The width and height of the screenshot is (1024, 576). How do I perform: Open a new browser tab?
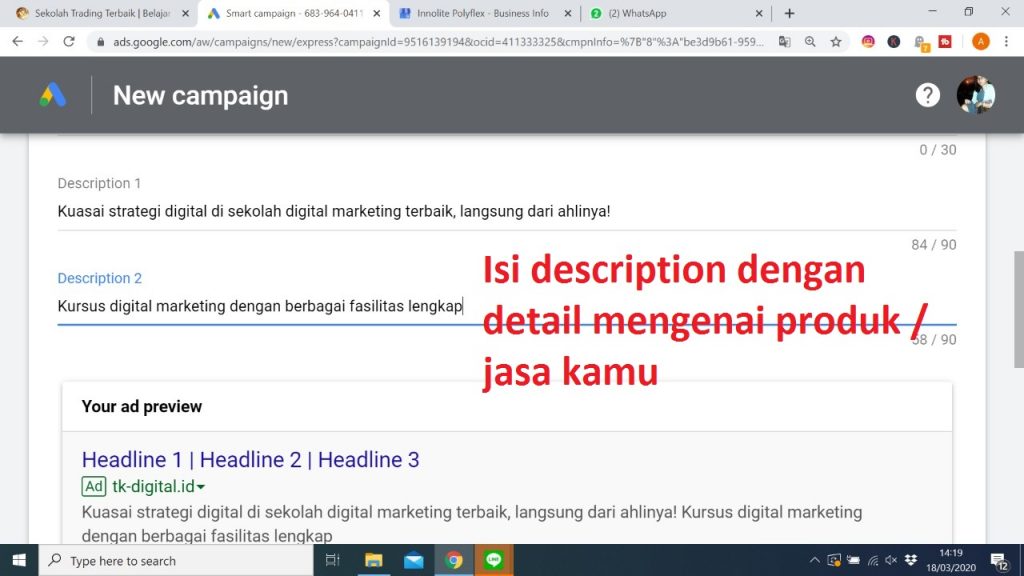789,14
